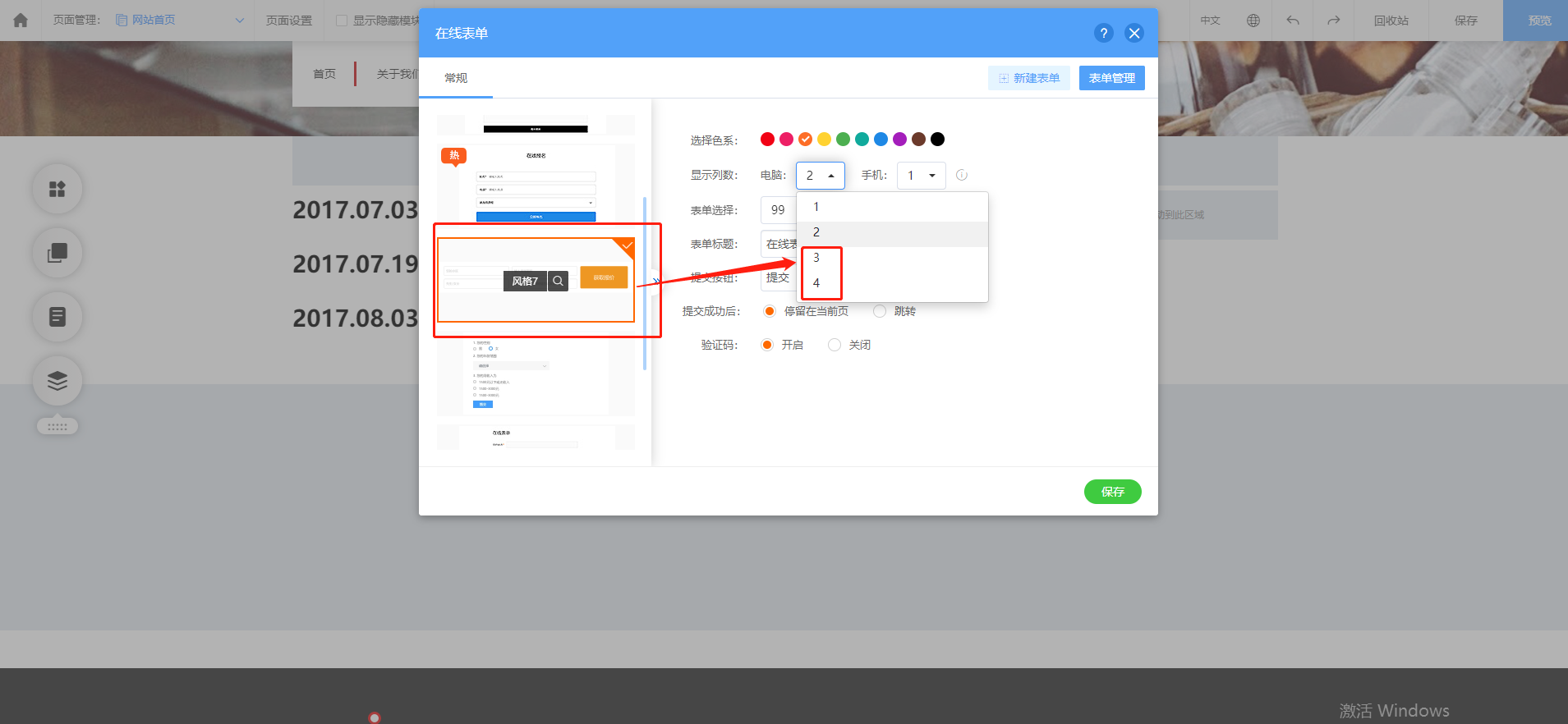Choose option 3 in columns list
This screenshot has height=724, width=1568.
point(892,258)
